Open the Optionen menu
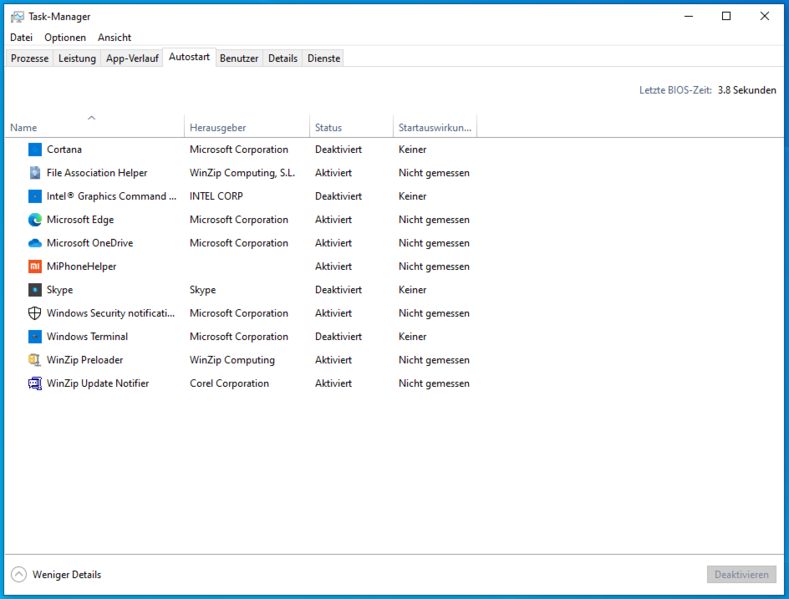This screenshot has height=599, width=789. pos(65,37)
